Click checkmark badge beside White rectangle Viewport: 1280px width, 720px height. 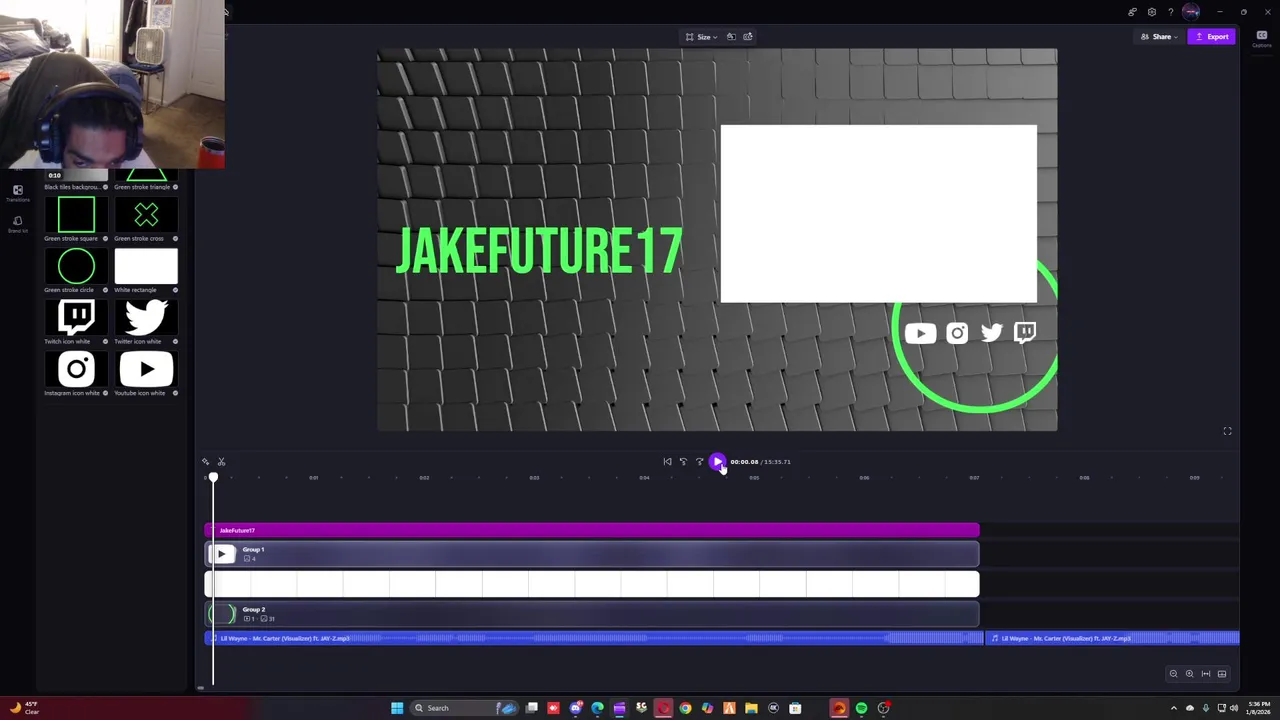pos(175,290)
